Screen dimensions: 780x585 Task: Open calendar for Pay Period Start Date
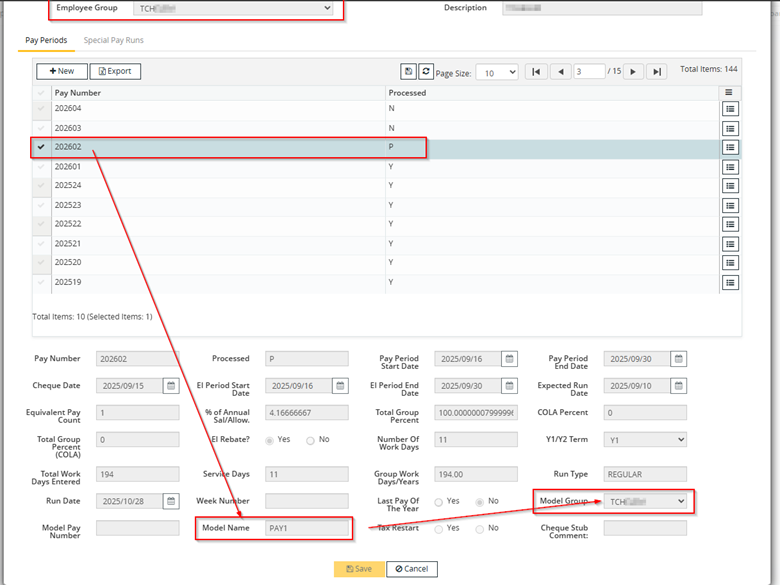coord(509,359)
